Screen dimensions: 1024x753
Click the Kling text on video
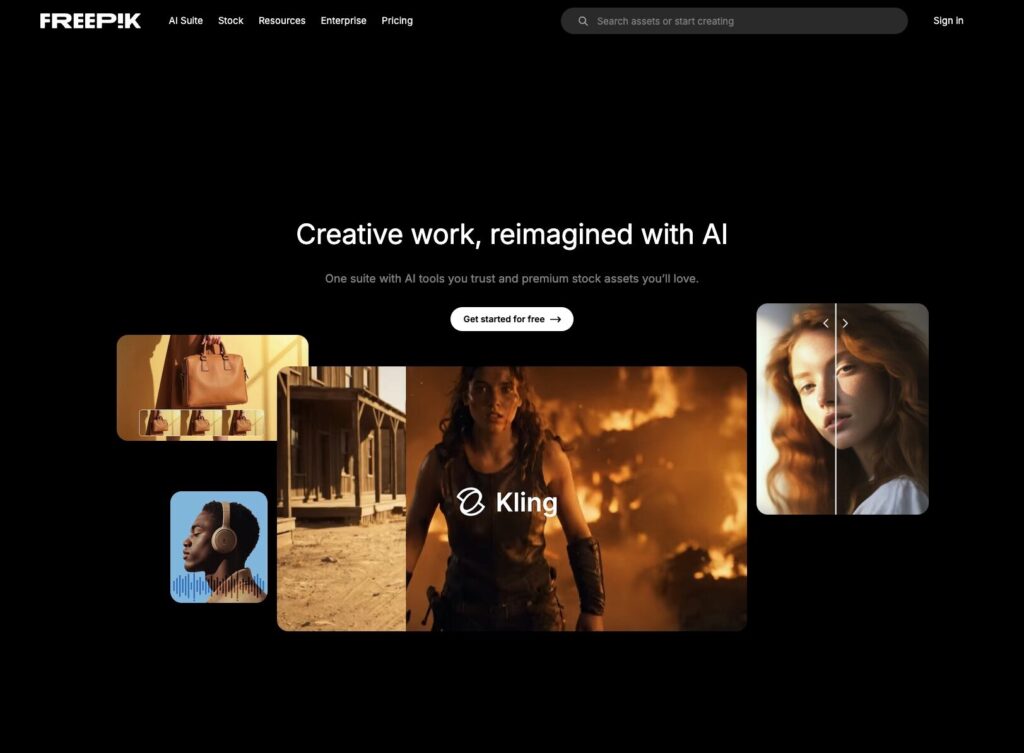(526, 503)
